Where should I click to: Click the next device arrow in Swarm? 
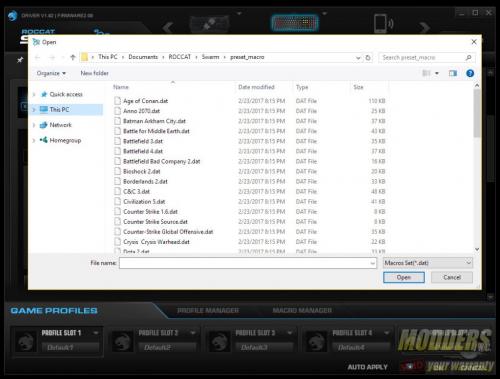[425, 27]
